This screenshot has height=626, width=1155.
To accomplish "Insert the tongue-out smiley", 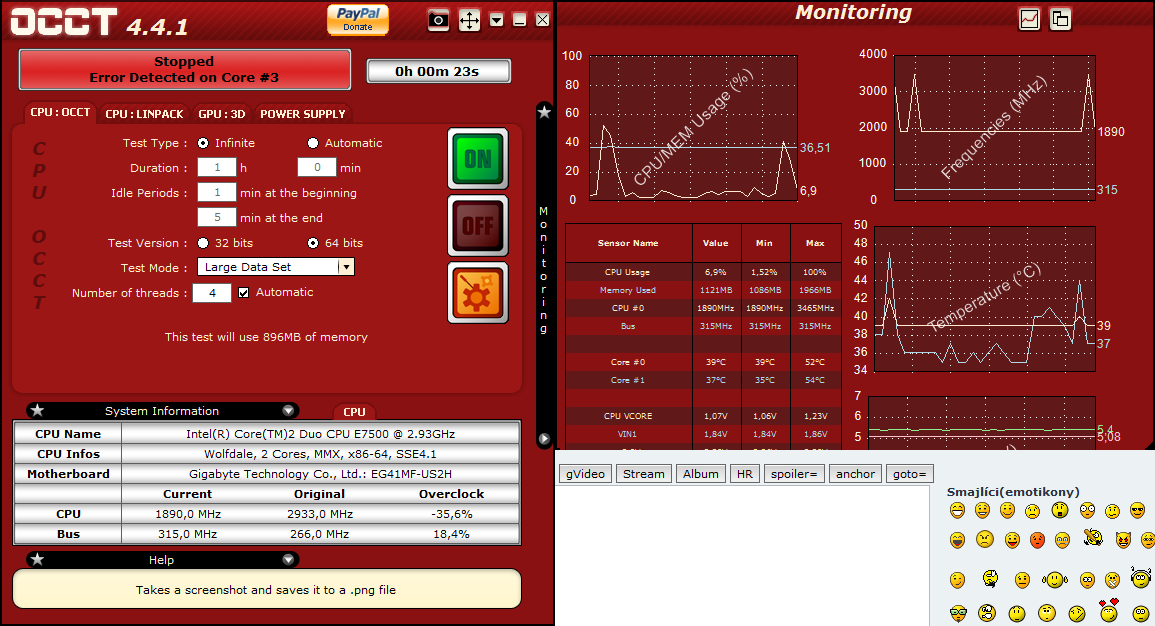I will (1013, 541).
